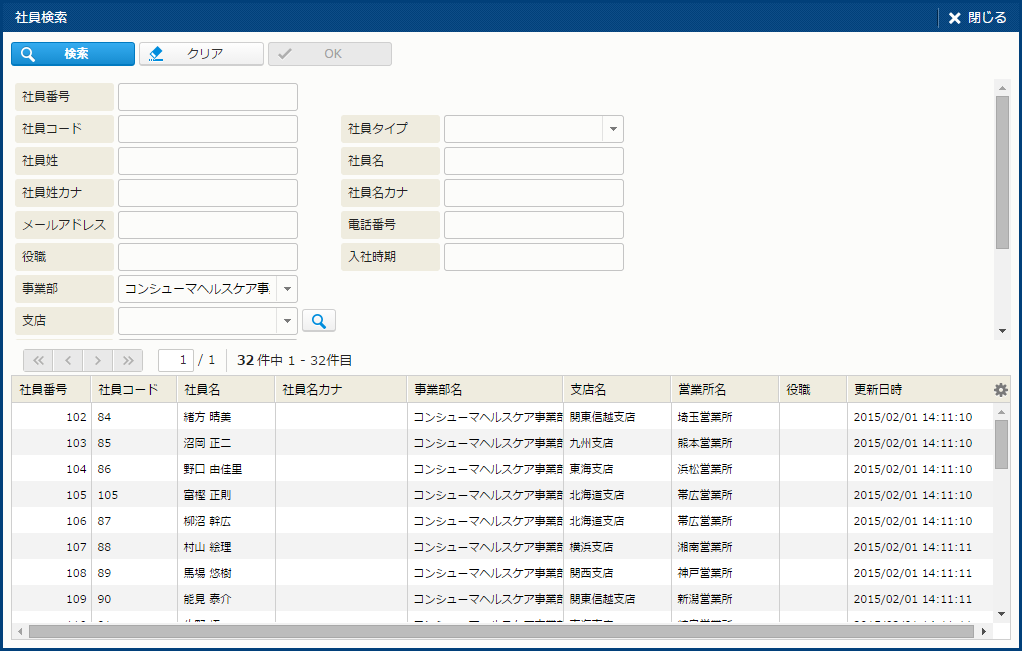This screenshot has width=1022, height=651.
Task: Close the 社員検索 dialog
Action: click(x=977, y=17)
